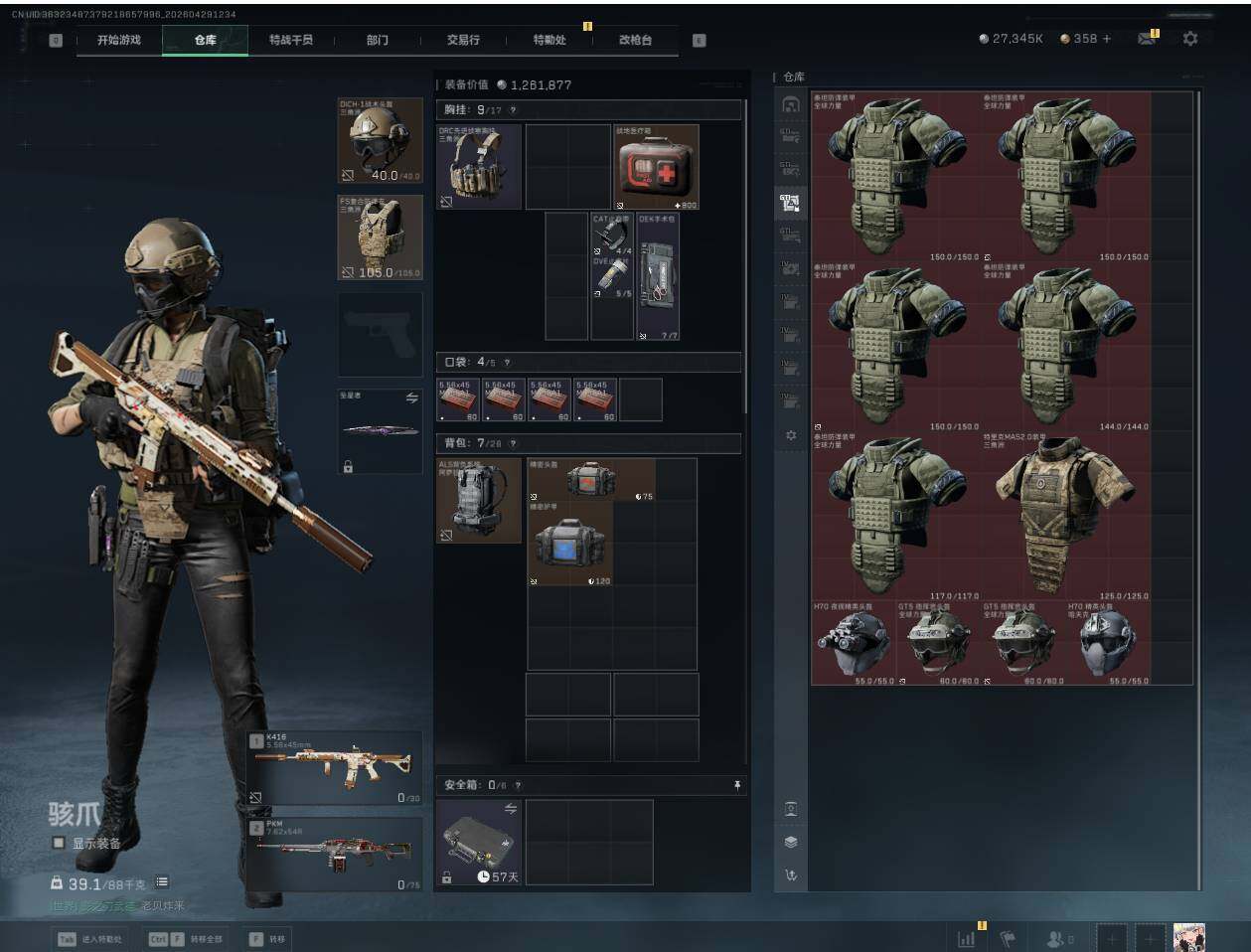Click the empty pistol slot

[x=381, y=334]
